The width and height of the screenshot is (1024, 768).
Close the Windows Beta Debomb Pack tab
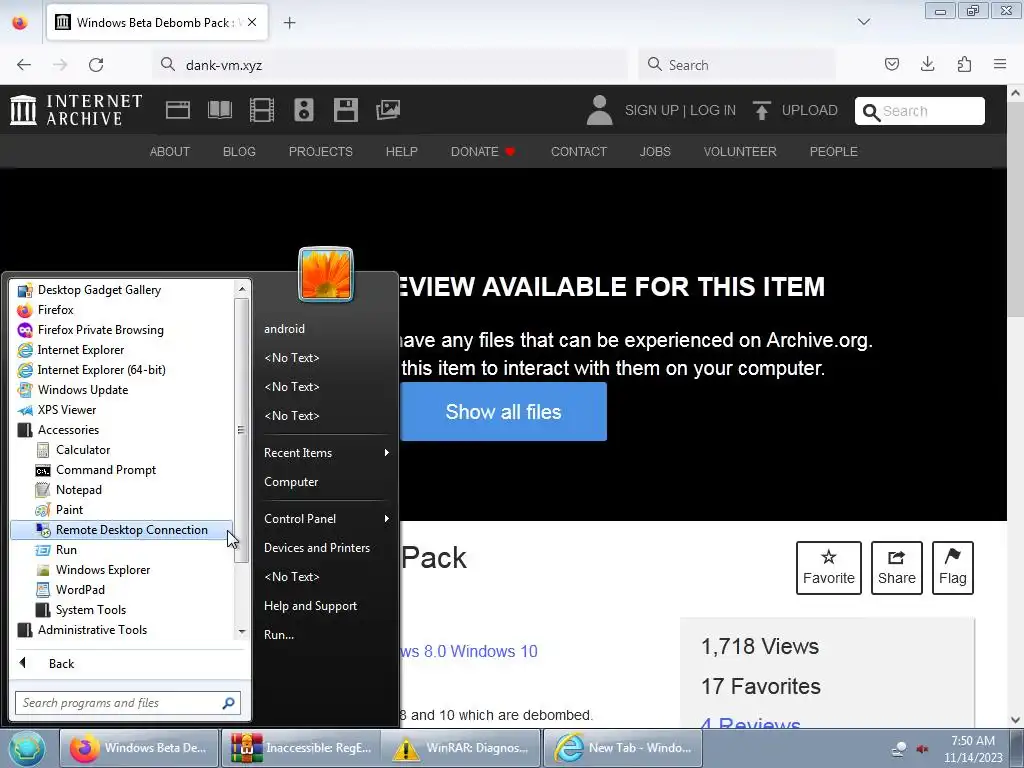click(252, 22)
